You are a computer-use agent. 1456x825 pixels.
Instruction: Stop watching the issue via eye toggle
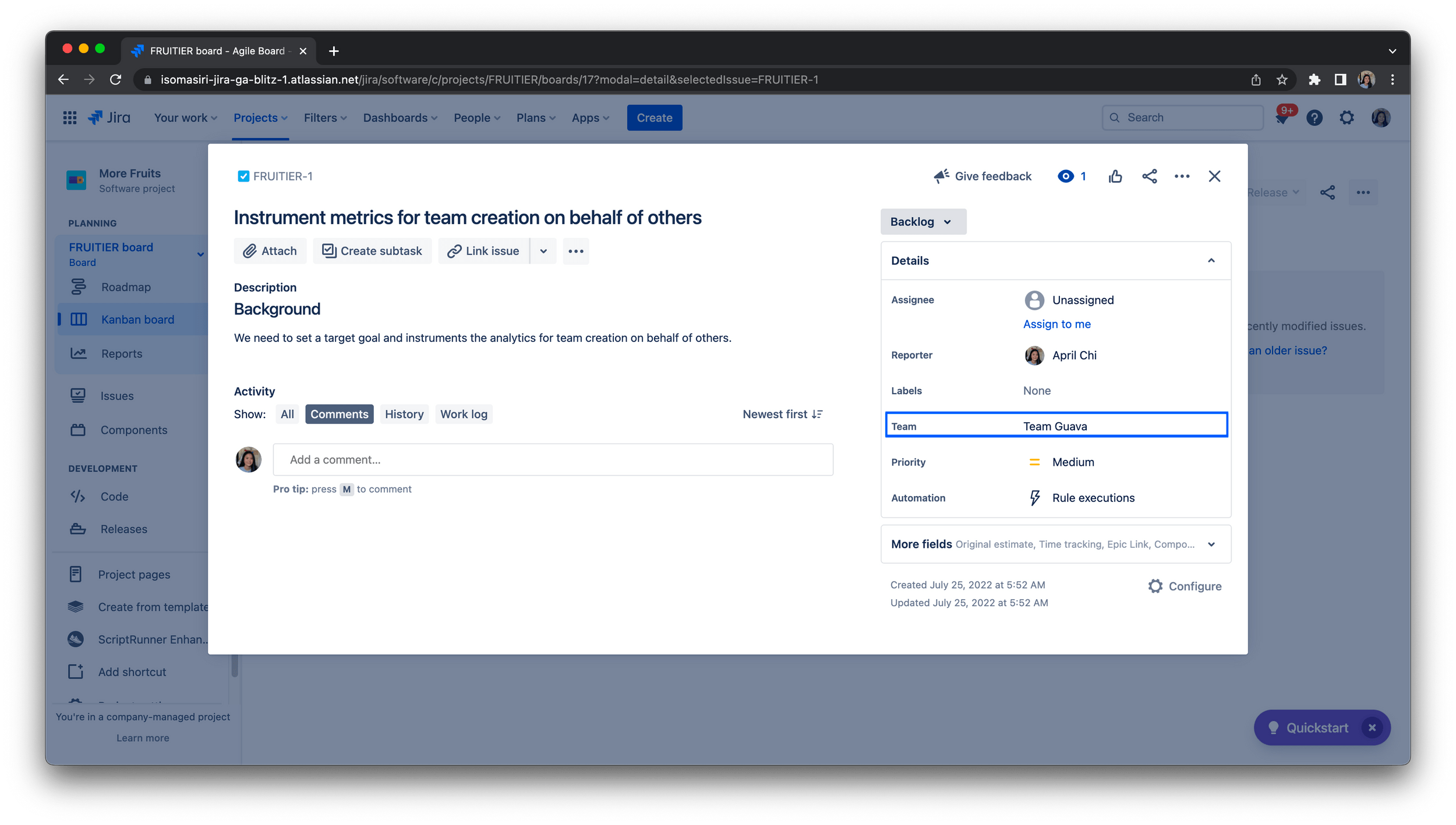pyautogui.click(x=1066, y=176)
